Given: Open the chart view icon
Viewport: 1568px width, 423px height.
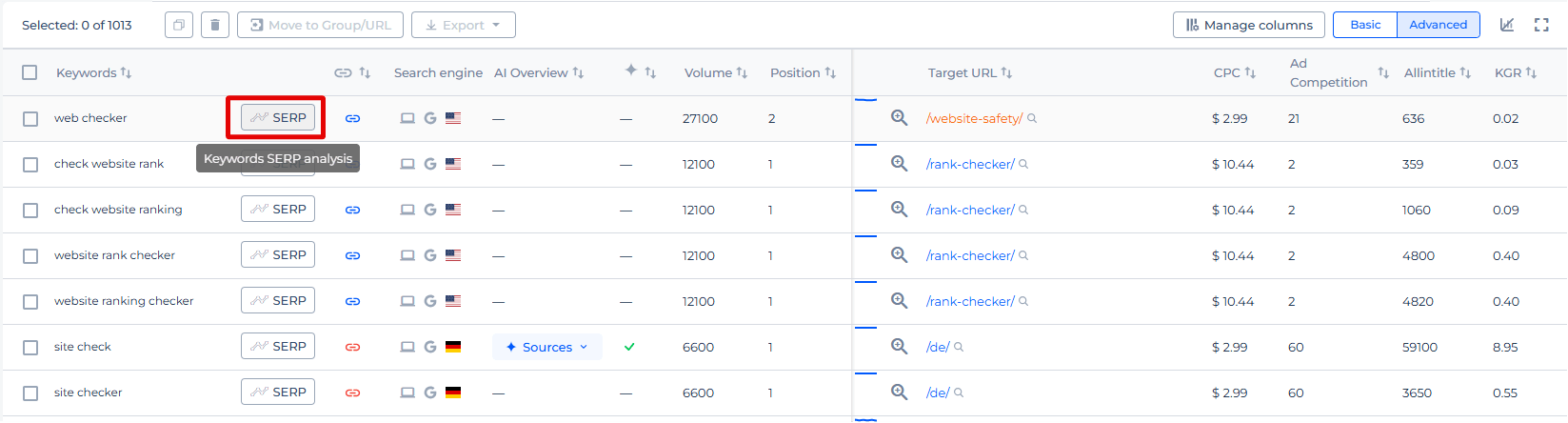Looking at the screenshot, I should [1507, 25].
